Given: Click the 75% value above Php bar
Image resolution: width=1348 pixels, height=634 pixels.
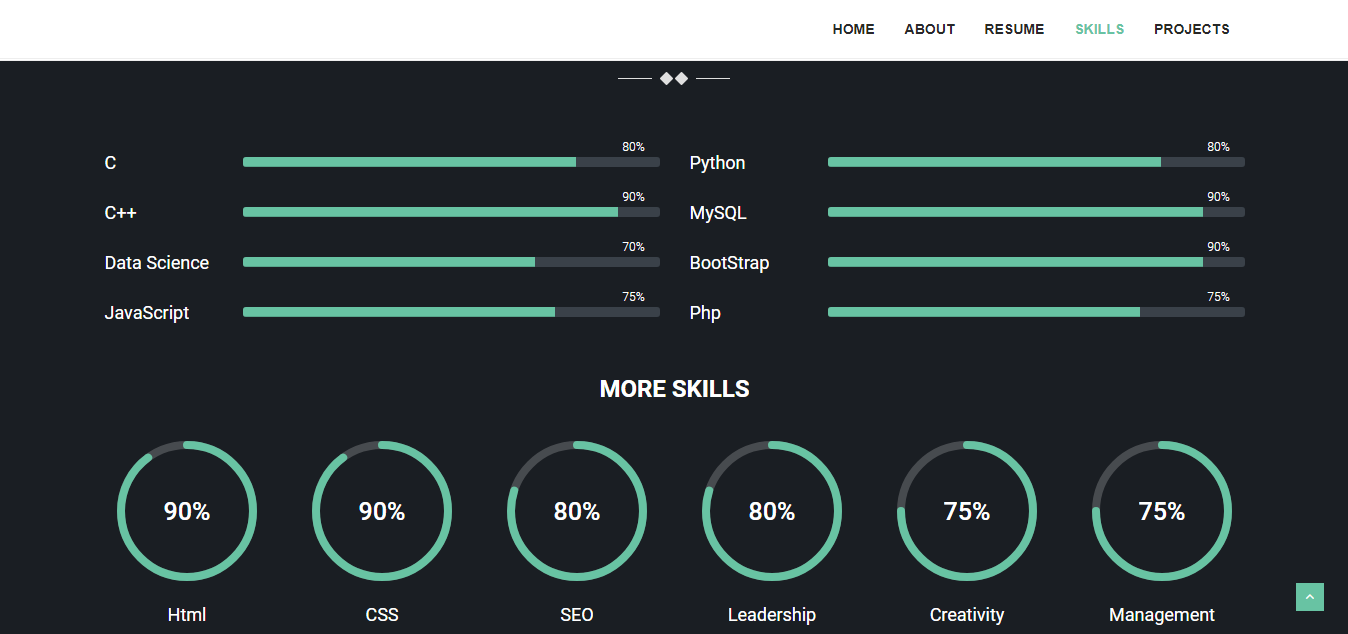Looking at the screenshot, I should tap(1218, 297).
